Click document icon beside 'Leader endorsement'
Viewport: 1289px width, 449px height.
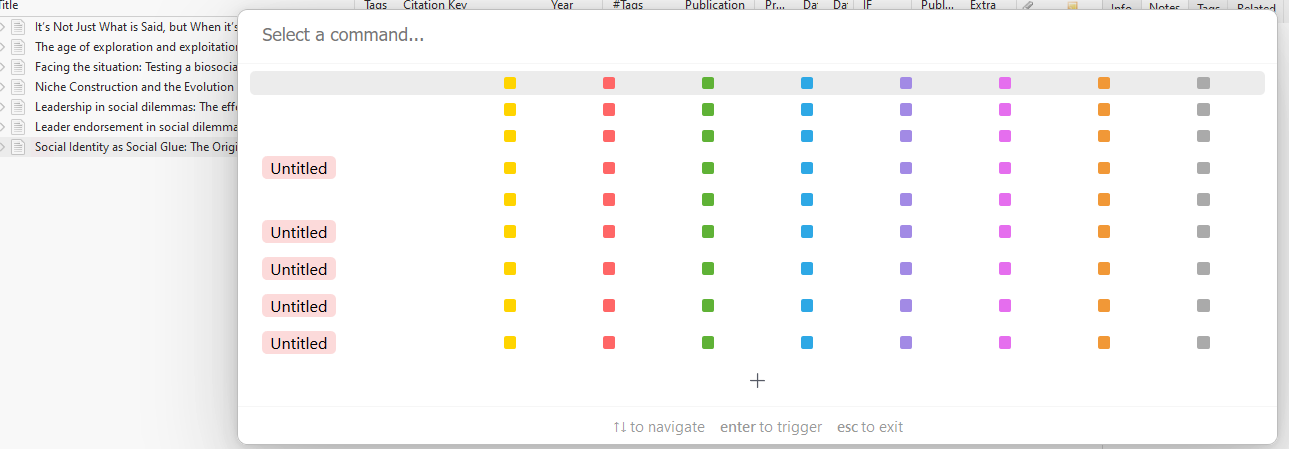coord(18,127)
